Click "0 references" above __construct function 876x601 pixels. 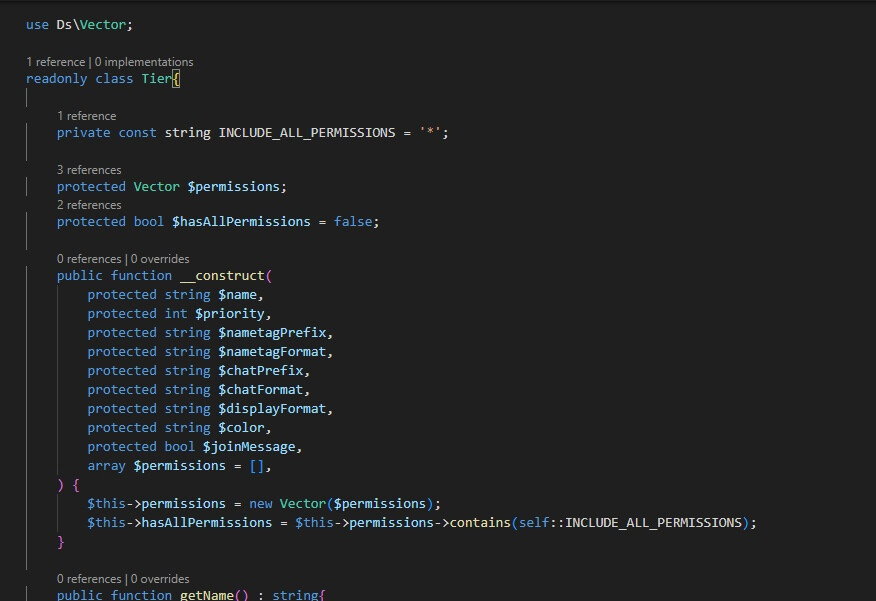(89, 259)
